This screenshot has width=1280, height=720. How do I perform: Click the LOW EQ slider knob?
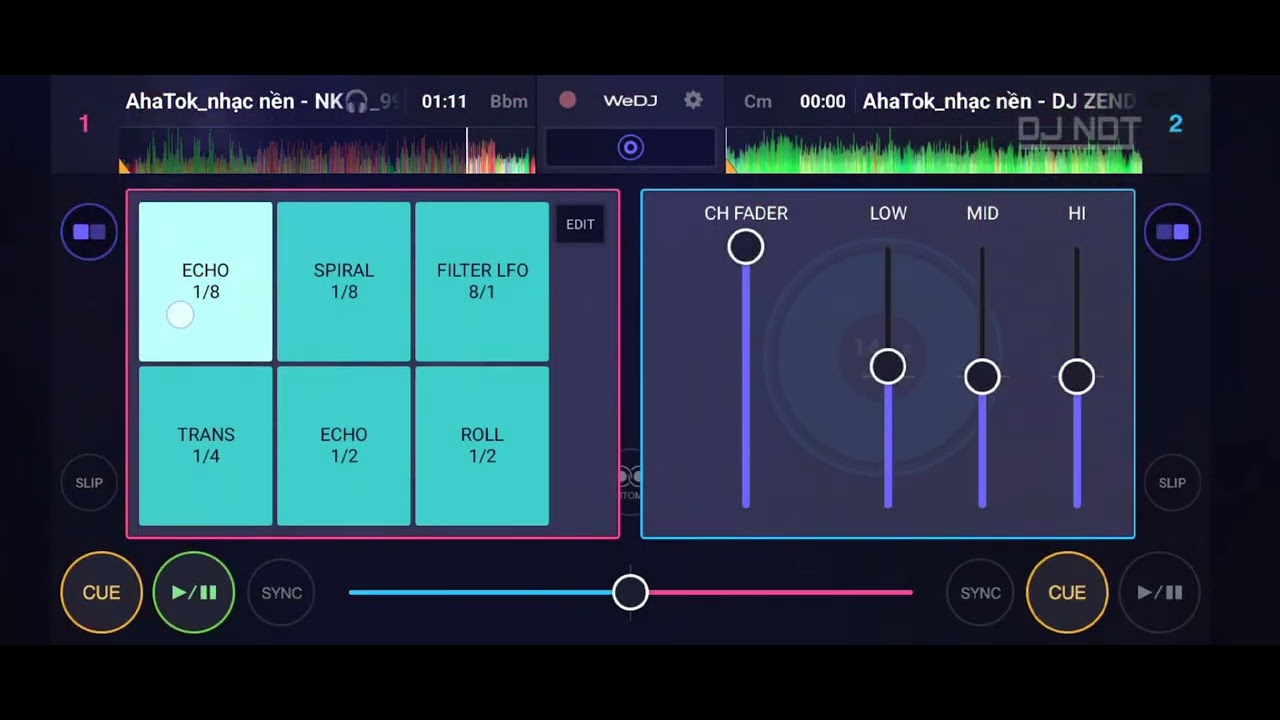click(888, 367)
